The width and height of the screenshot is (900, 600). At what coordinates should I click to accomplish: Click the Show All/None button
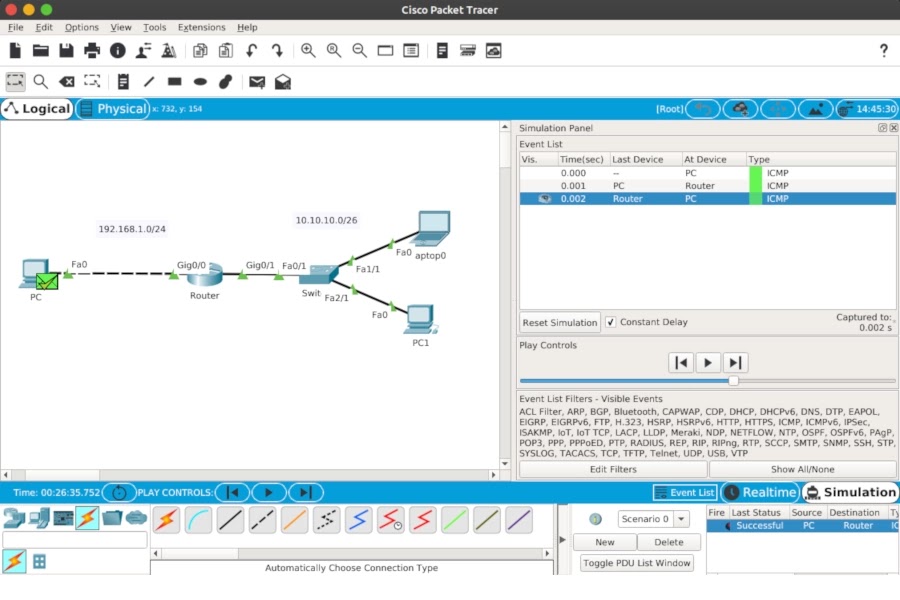click(802, 469)
